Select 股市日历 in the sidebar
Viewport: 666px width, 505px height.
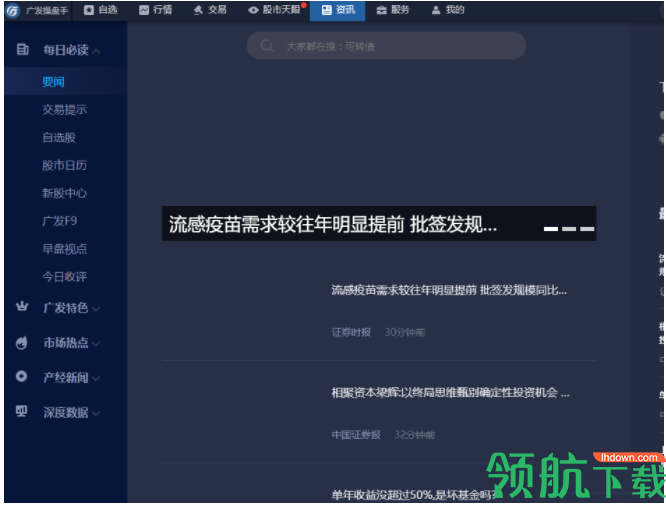tap(65, 166)
